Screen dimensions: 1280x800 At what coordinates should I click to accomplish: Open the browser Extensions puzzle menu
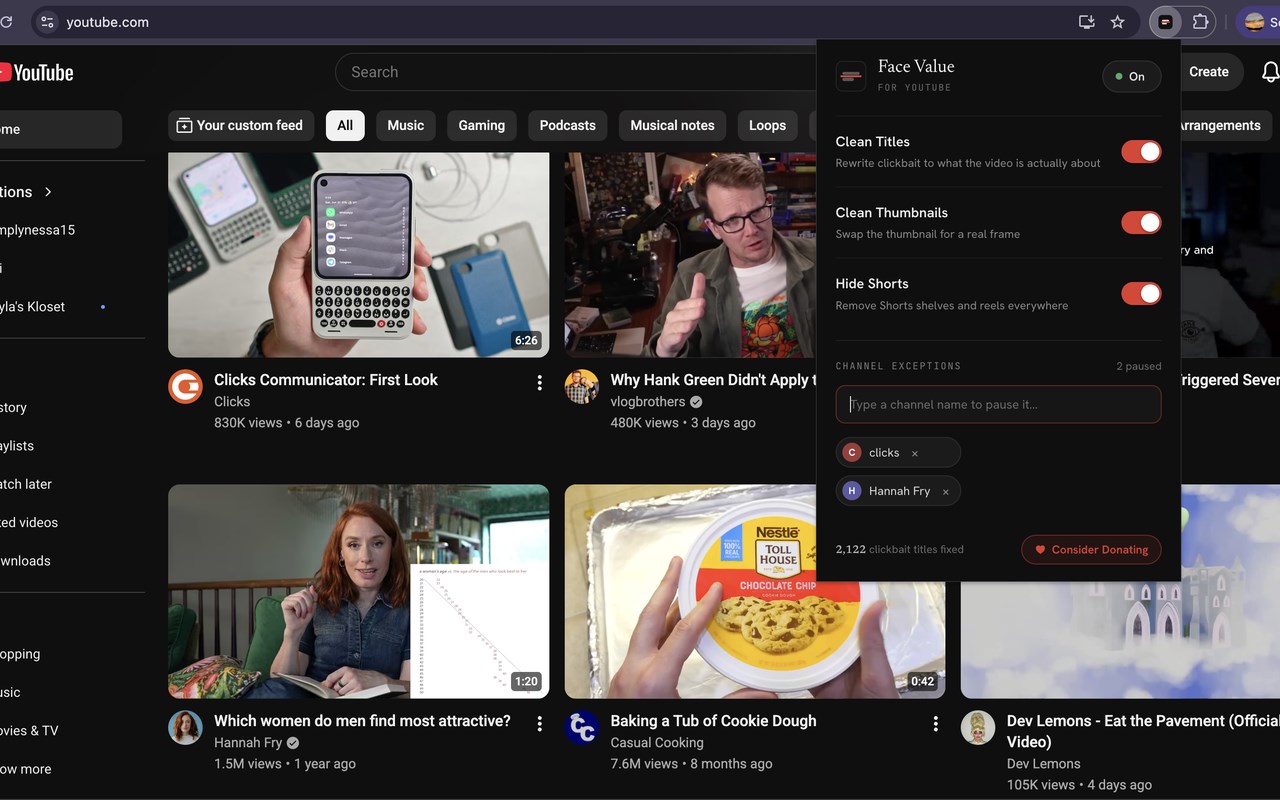point(1200,22)
